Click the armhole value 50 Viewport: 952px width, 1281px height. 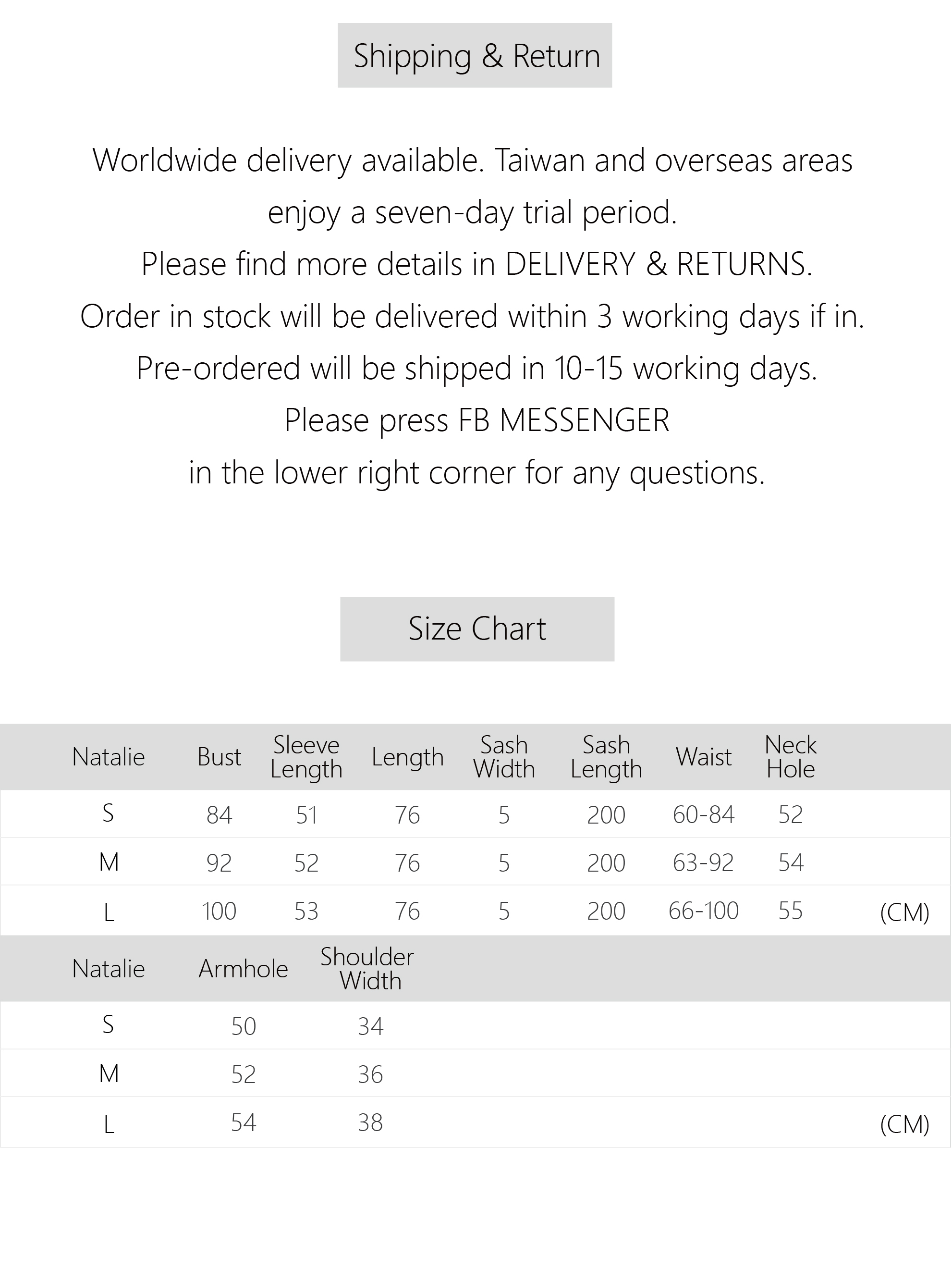click(x=243, y=1026)
